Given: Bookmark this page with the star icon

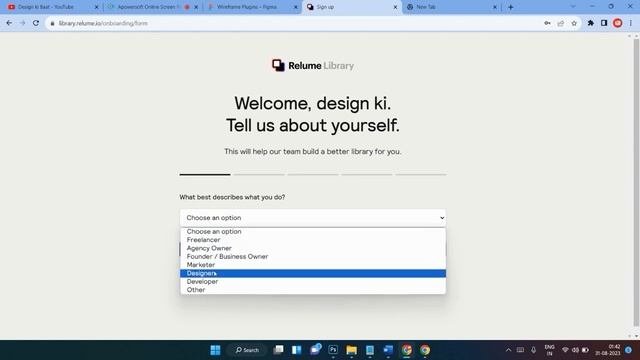Looking at the screenshot, I should point(574,23).
